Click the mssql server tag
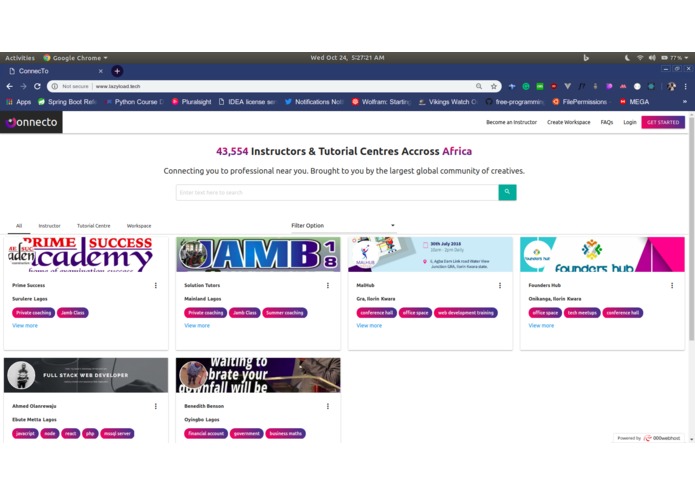This screenshot has height=494, width=695. pos(117,434)
